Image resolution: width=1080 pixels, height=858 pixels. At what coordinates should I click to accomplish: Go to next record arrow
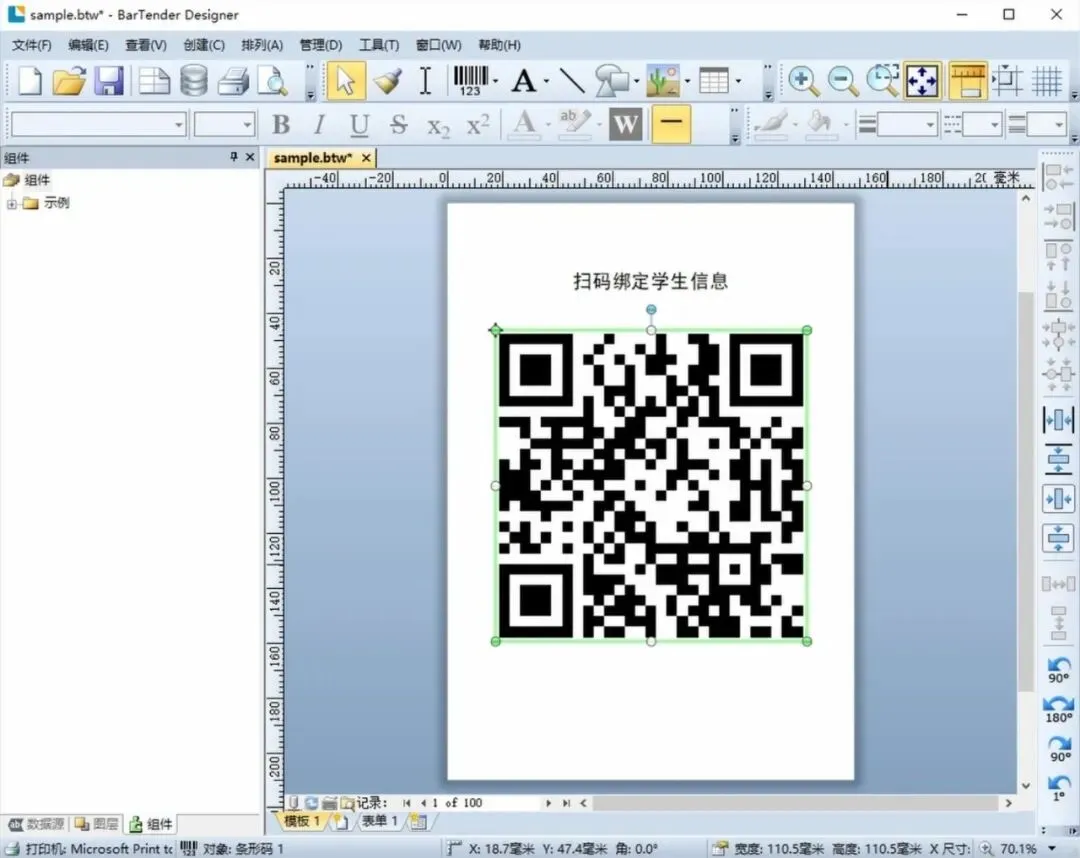[x=548, y=803]
